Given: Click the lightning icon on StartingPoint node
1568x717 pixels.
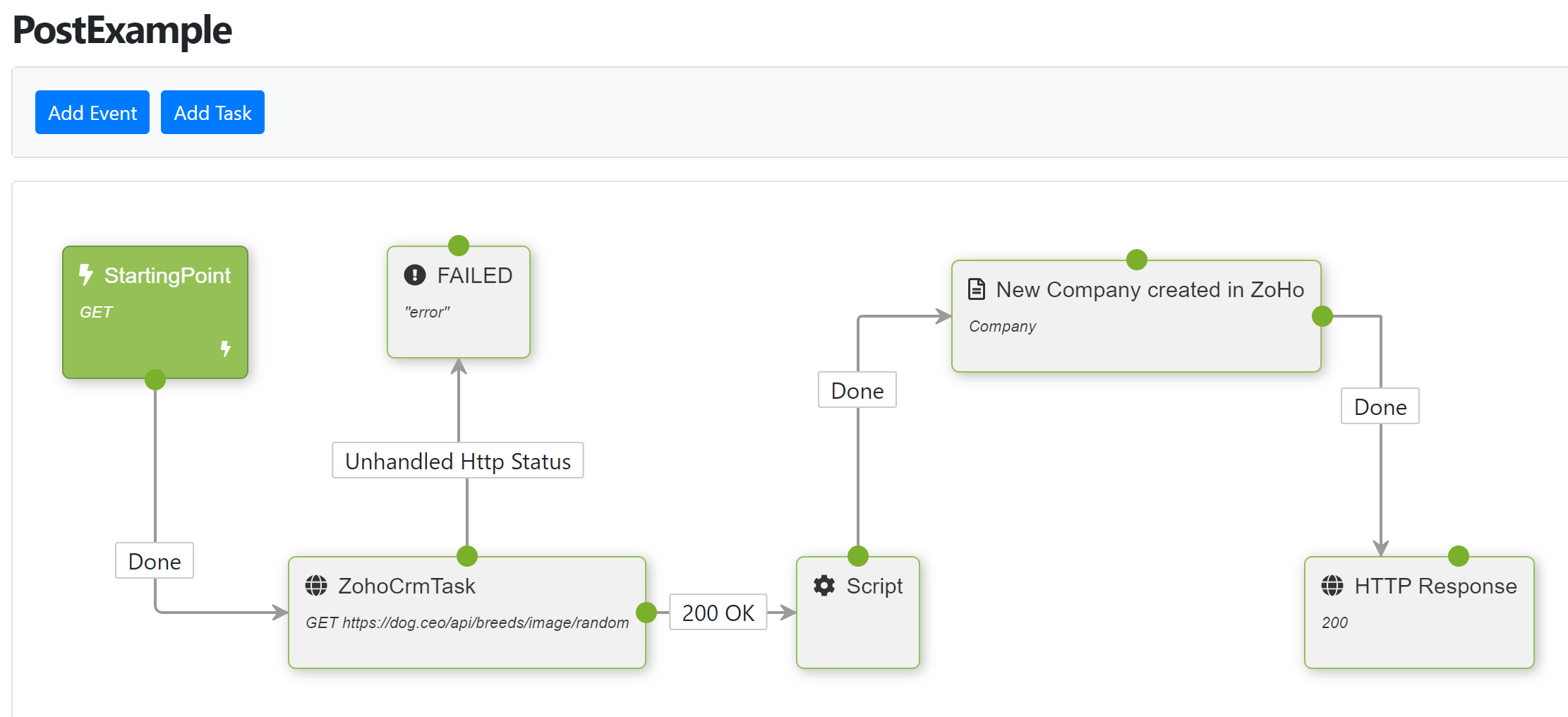Looking at the screenshot, I should (x=86, y=275).
